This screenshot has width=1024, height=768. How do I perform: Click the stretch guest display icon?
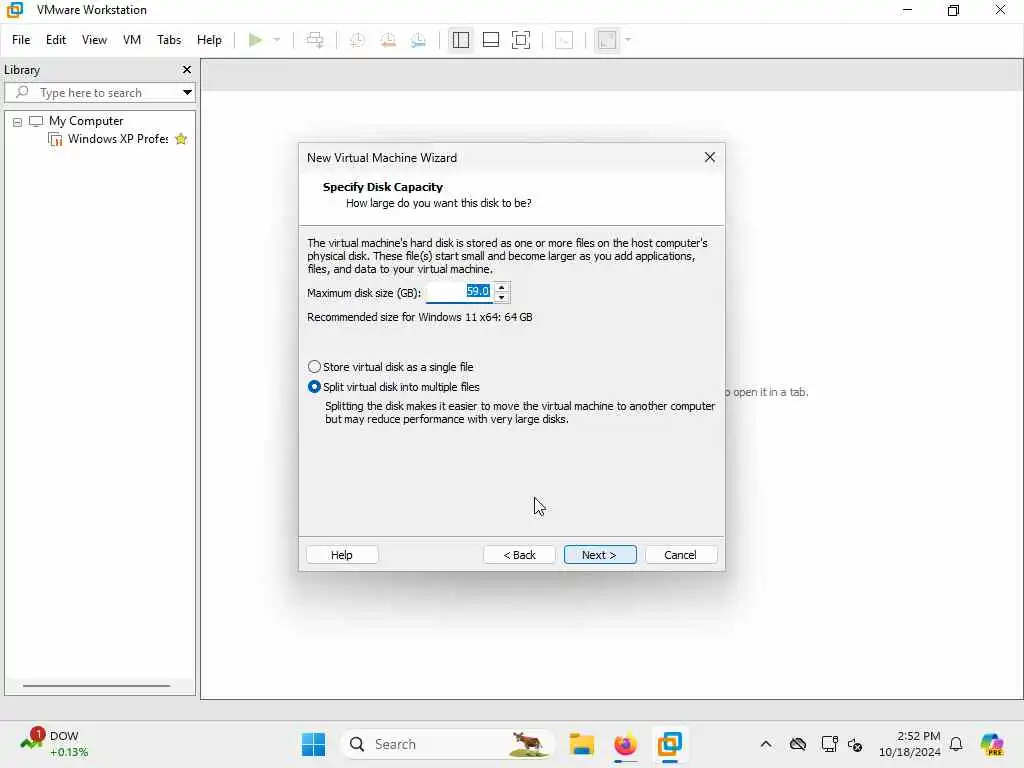click(x=607, y=40)
